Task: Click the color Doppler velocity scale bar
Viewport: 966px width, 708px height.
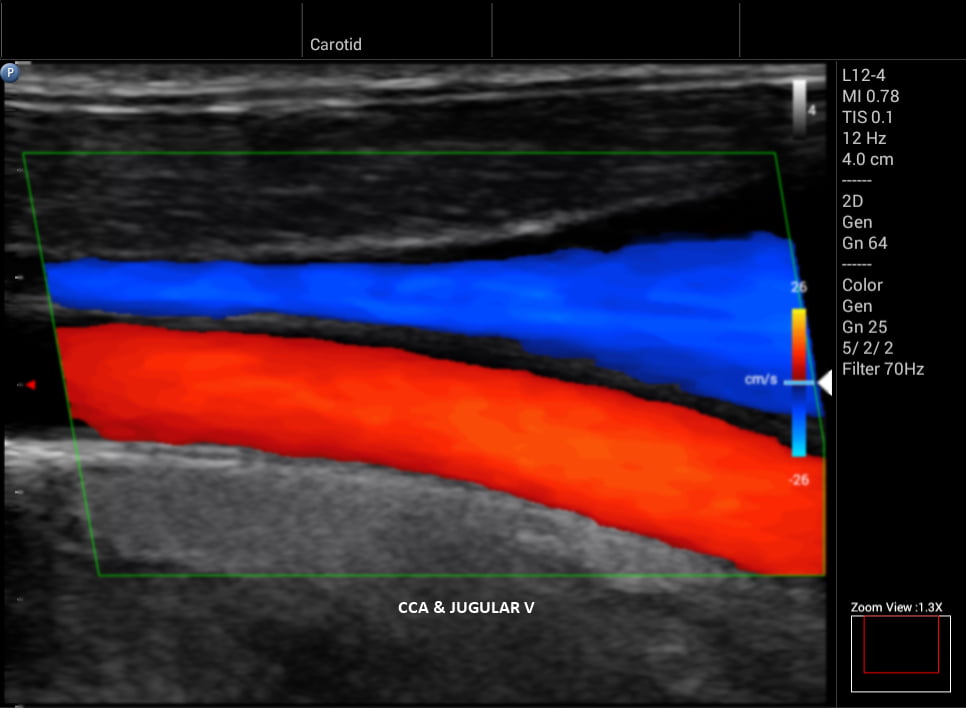Action: pyautogui.click(x=799, y=383)
